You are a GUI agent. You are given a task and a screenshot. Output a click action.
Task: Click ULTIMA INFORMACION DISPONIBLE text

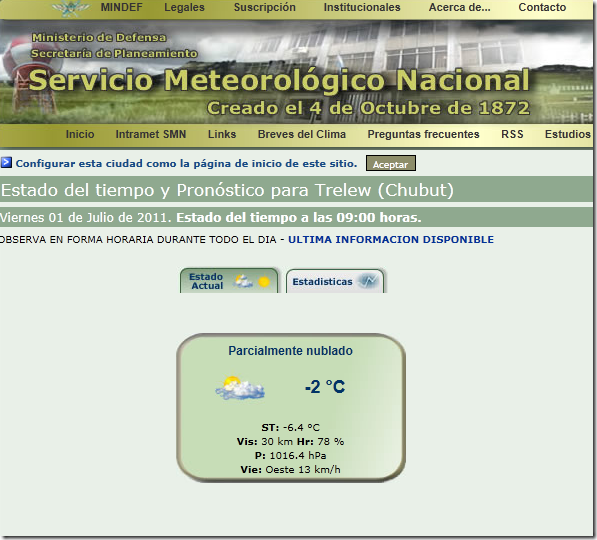tap(391, 240)
